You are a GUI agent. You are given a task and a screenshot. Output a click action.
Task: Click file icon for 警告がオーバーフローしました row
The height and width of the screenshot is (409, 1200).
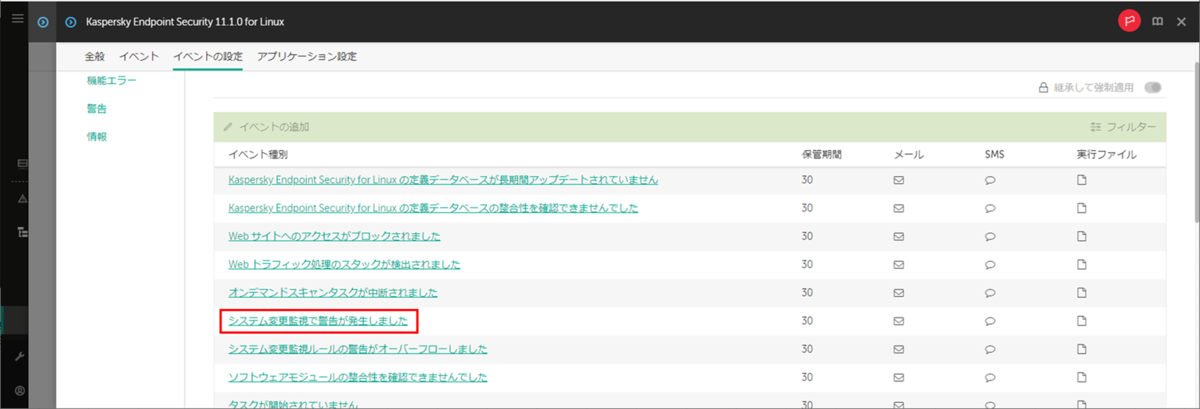pos(1081,349)
